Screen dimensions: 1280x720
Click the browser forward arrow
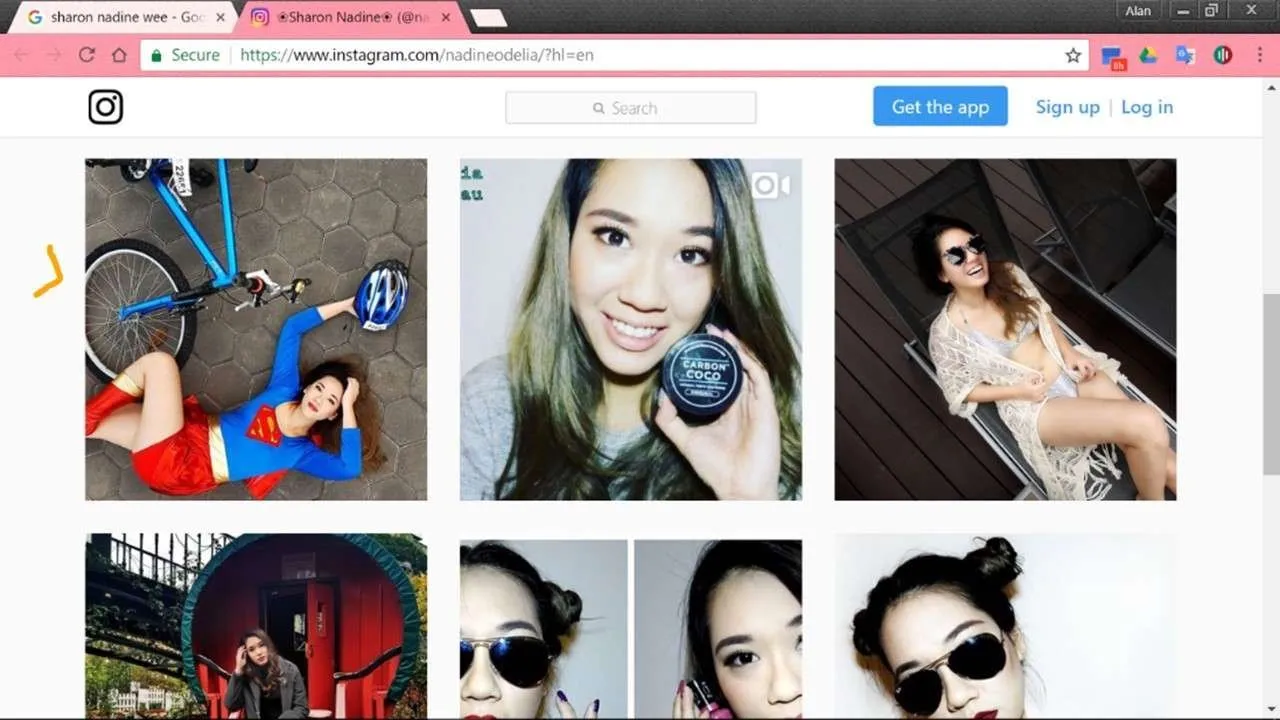tap(54, 55)
